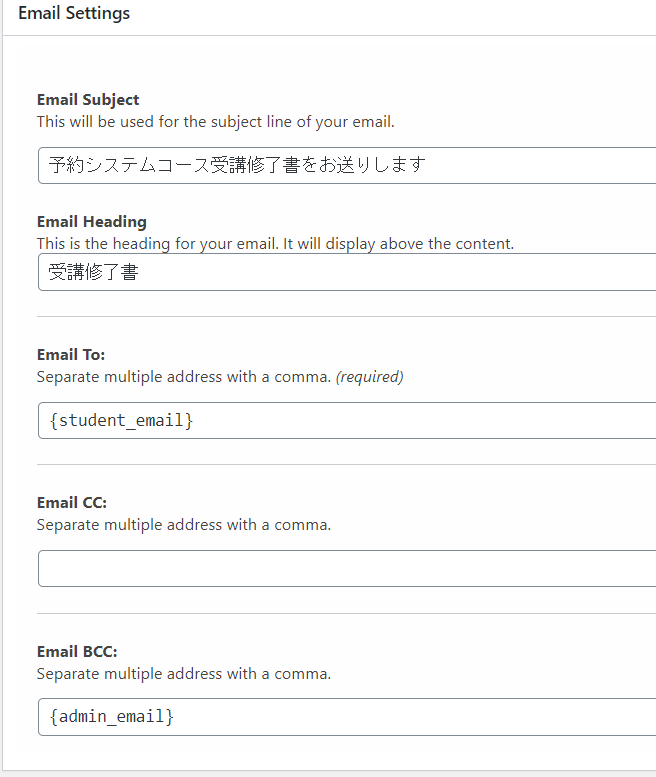Viewport: 656px width, 777px height.
Task: Click the italic (required) note
Action: click(x=370, y=377)
